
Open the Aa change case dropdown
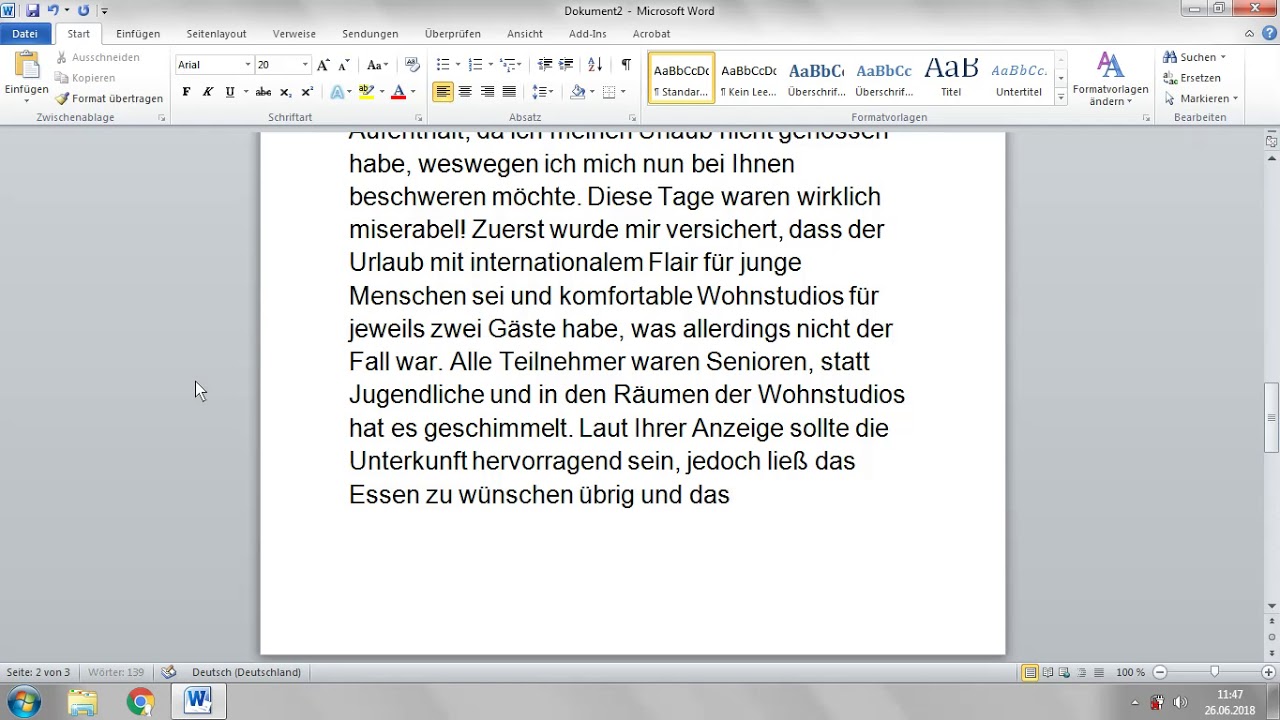coord(377,65)
